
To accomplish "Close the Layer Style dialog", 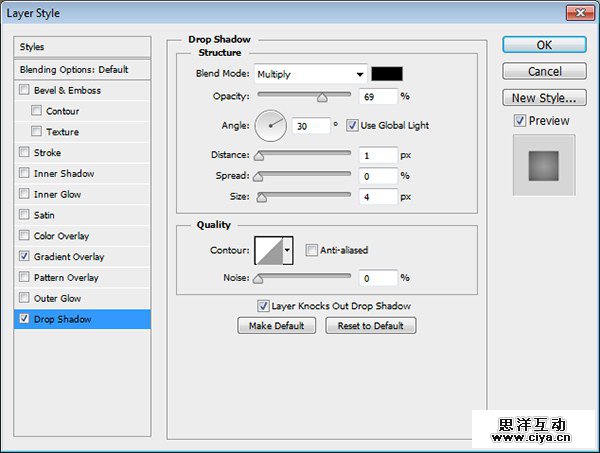I will point(575,12).
